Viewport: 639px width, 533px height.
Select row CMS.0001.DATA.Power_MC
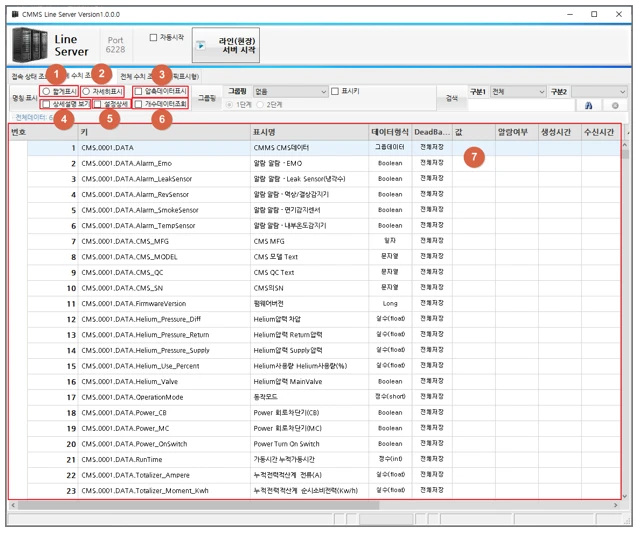pyautogui.click(x=324, y=428)
